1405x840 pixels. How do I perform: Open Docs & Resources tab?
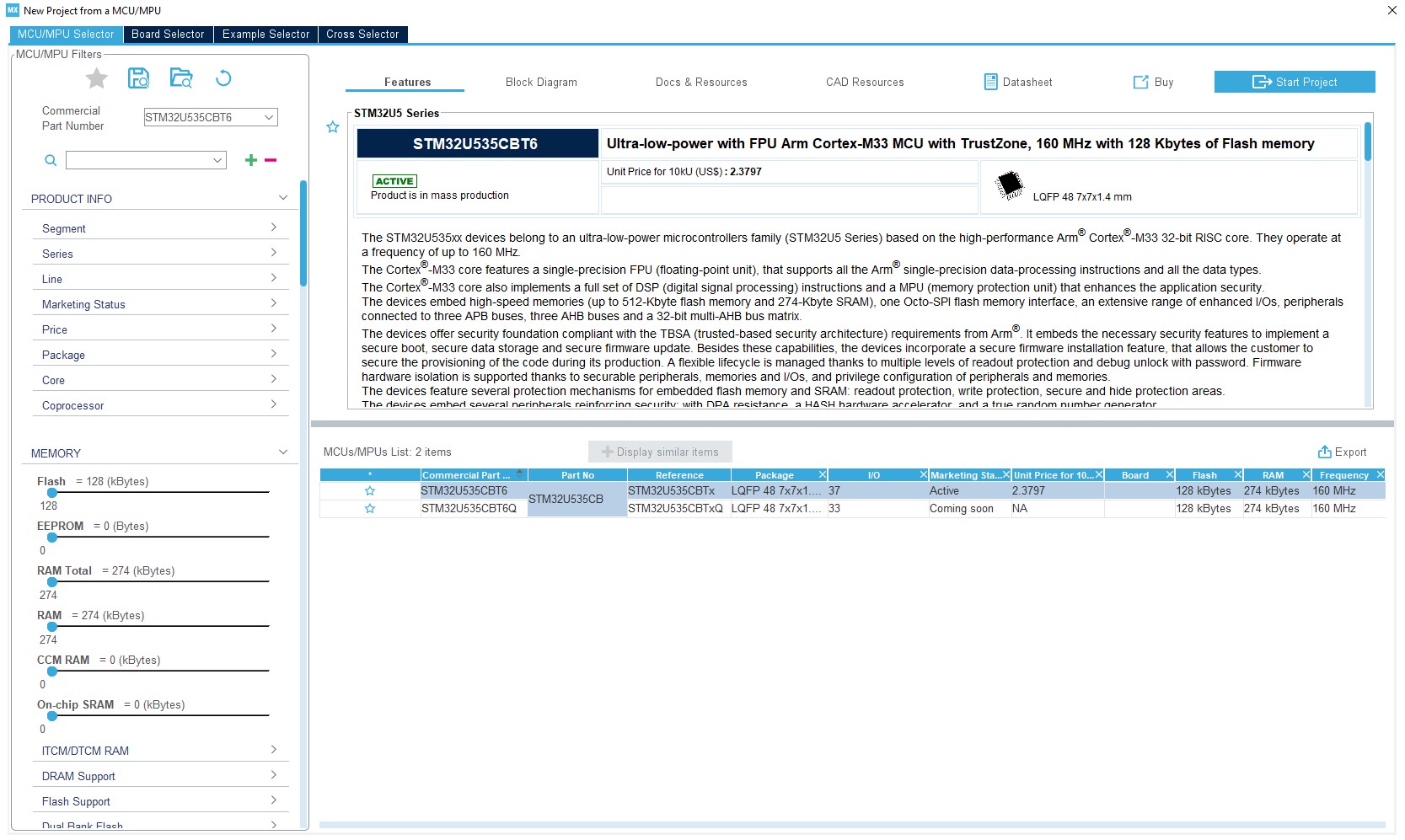point(701,82)
